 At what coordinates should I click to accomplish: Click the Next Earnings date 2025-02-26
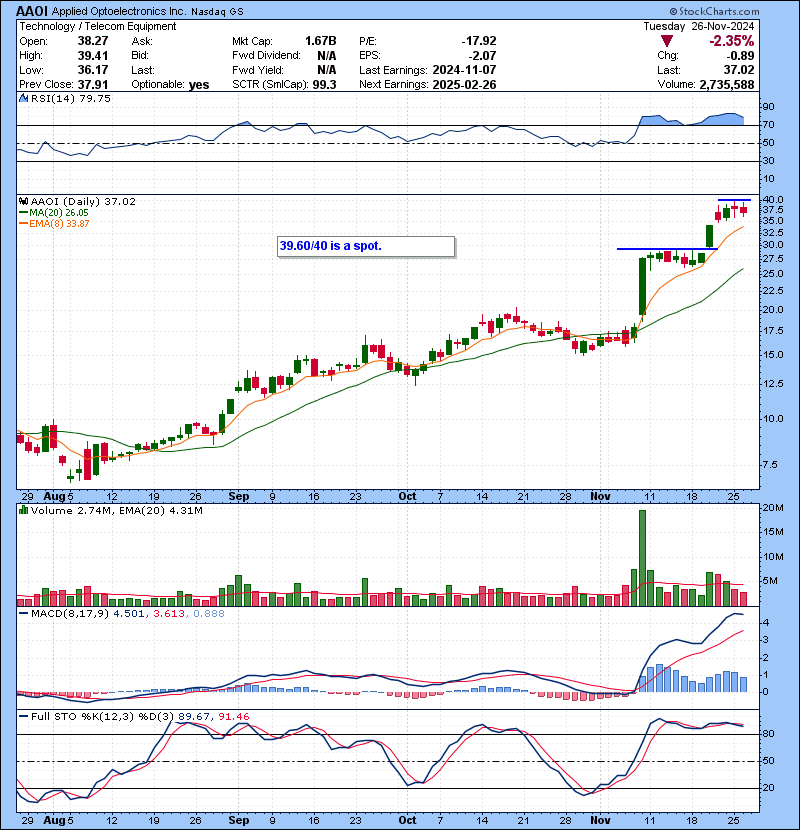click(x=464, y=85)
